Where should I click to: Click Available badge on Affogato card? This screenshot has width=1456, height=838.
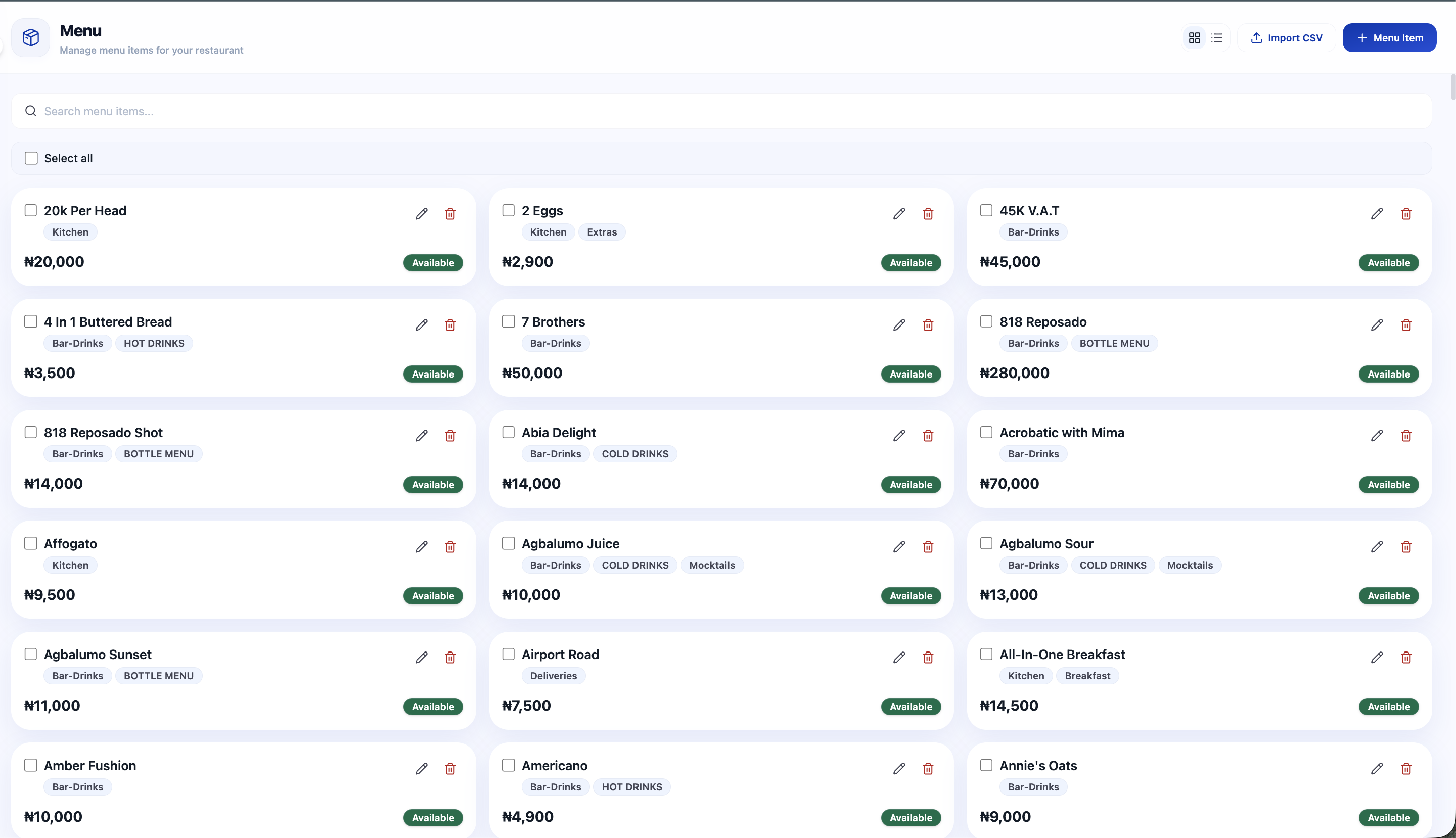click(433, 596)
